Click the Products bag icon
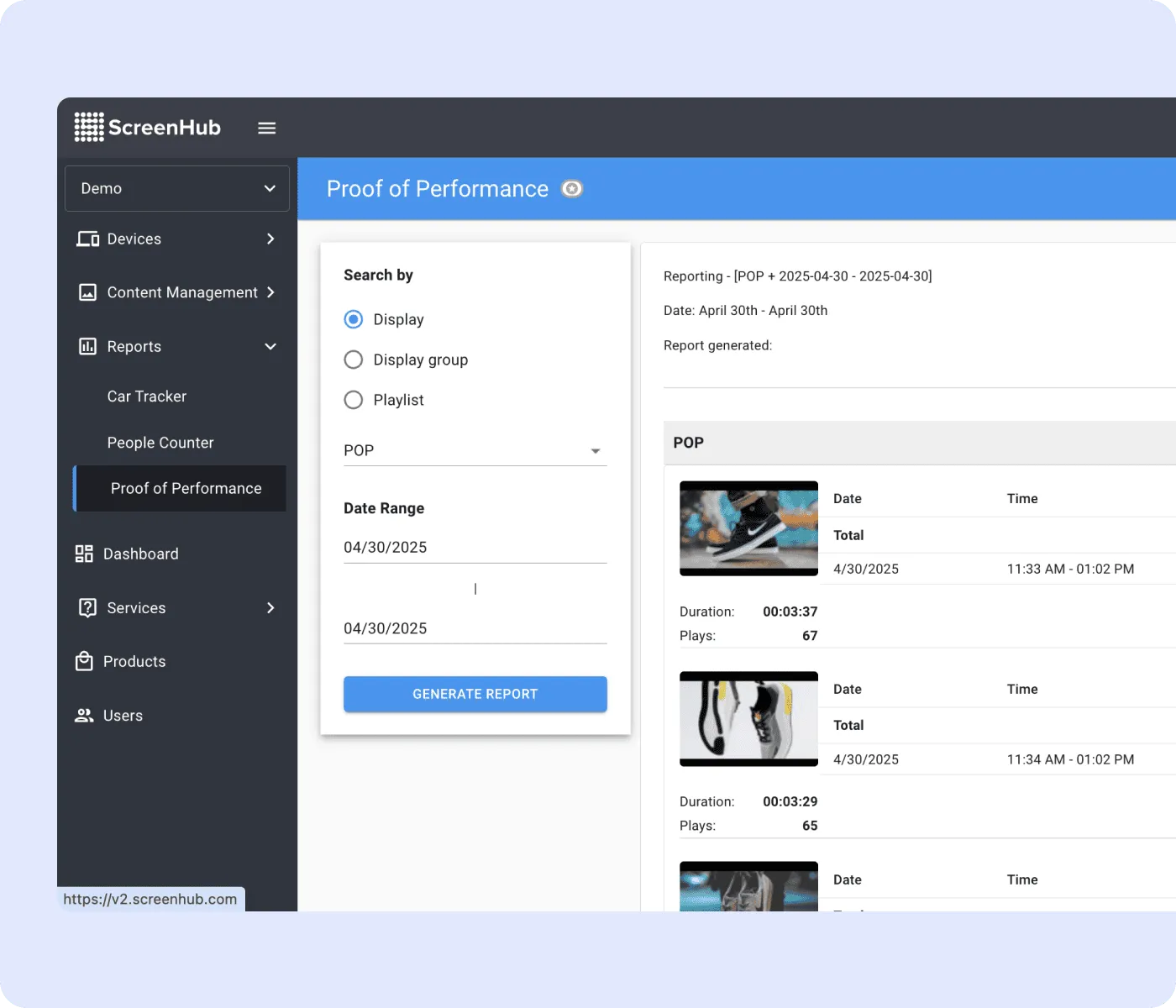1176x1008 pixels. [x=84, y=661]
